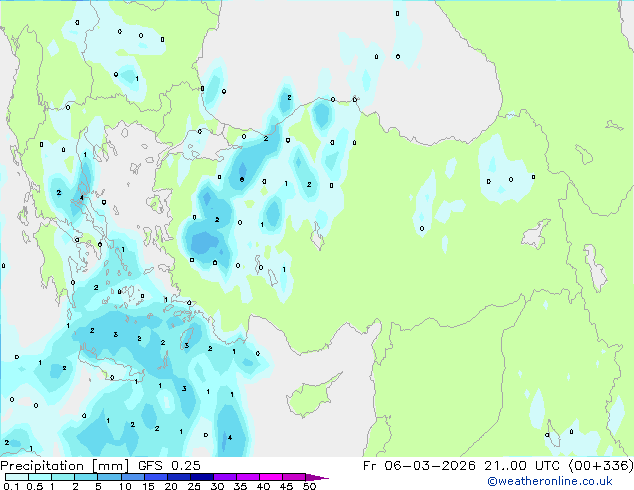Image resolution: width=634 pixels, height=490 pixels.
Task: Select legend swatch between 40 and 45
Action: [271, 477]
